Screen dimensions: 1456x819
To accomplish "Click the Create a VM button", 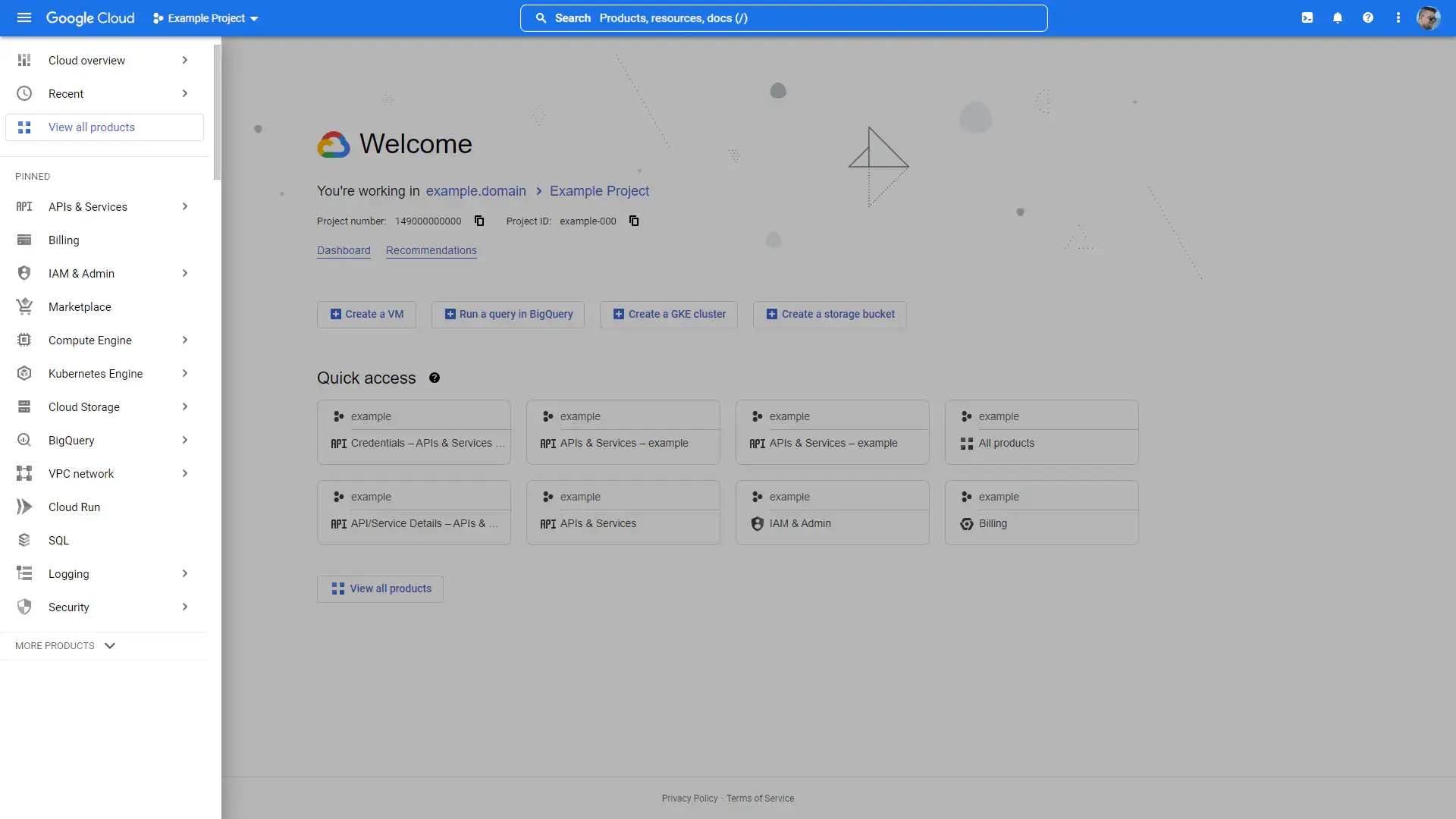I will click(366, 314).
